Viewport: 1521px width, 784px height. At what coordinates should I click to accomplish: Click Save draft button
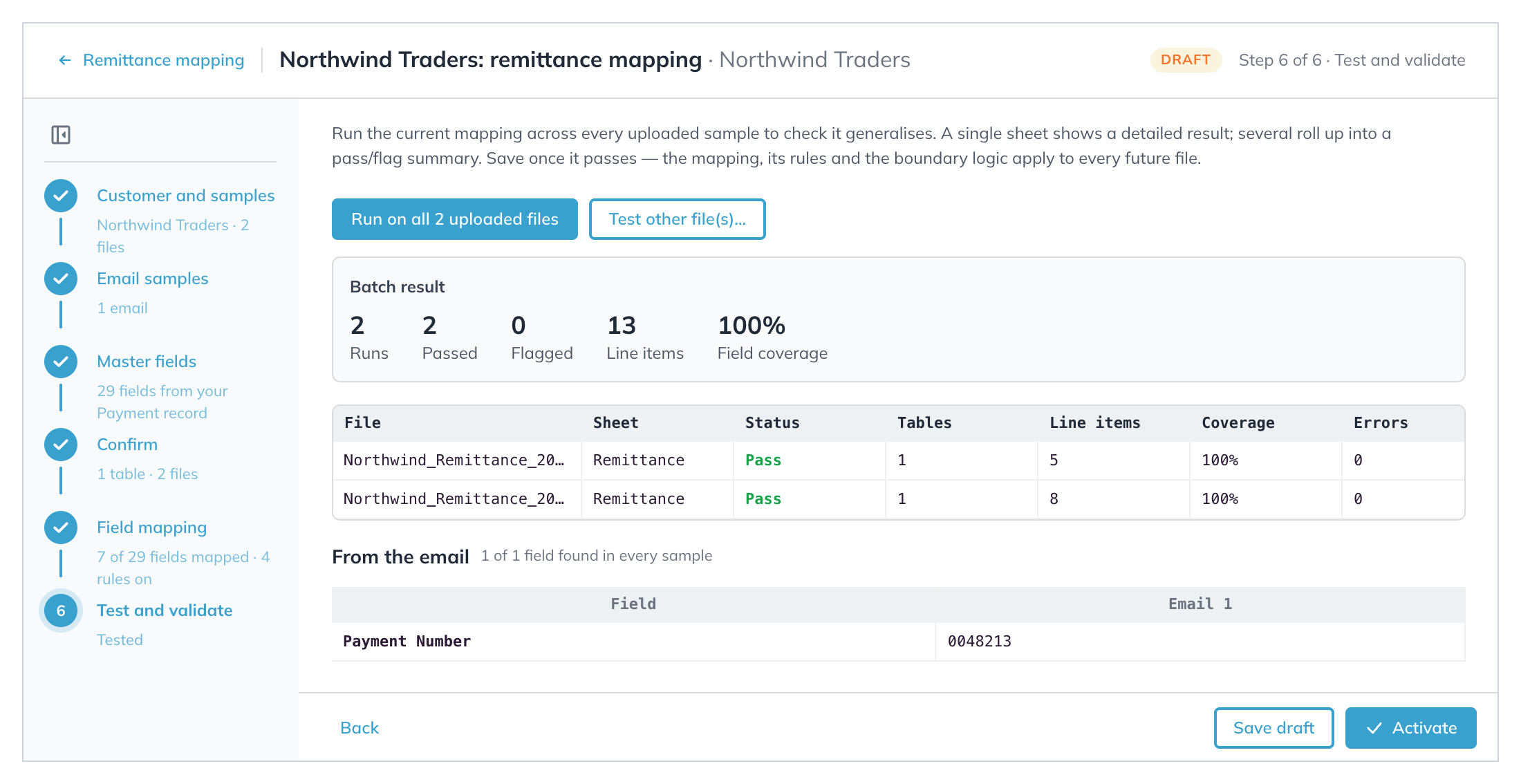[1273, 728]
